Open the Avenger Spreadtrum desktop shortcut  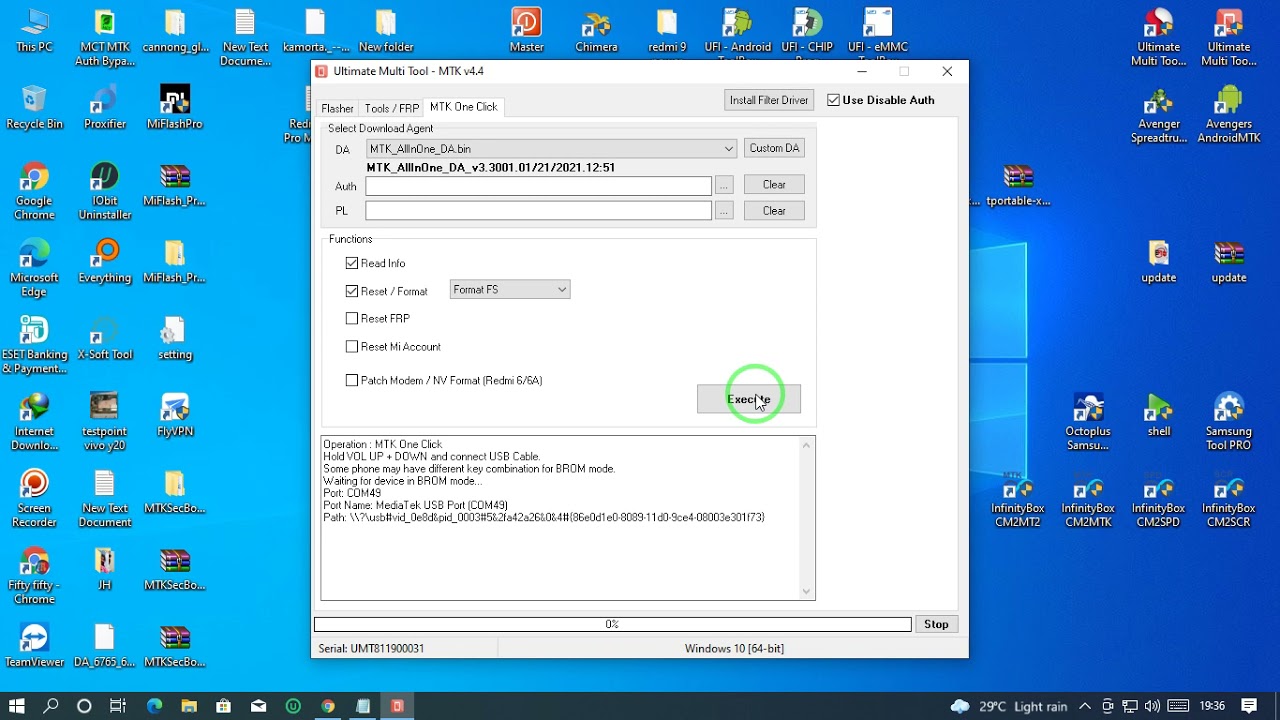(x=1158, y=114)
